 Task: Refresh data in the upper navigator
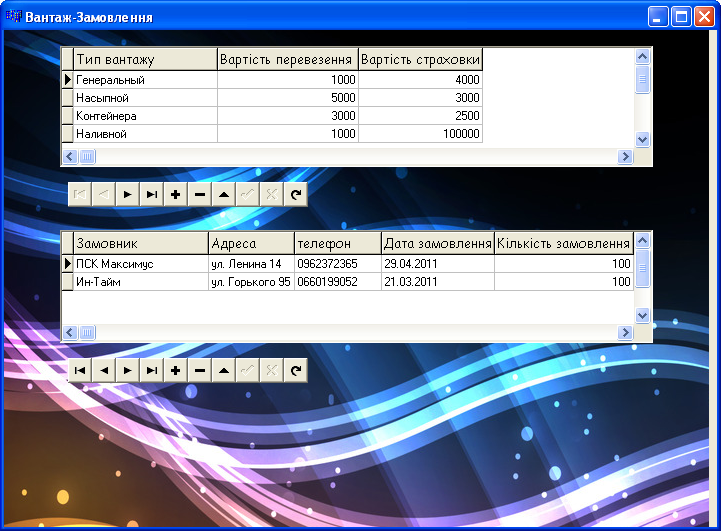(295, 194)
